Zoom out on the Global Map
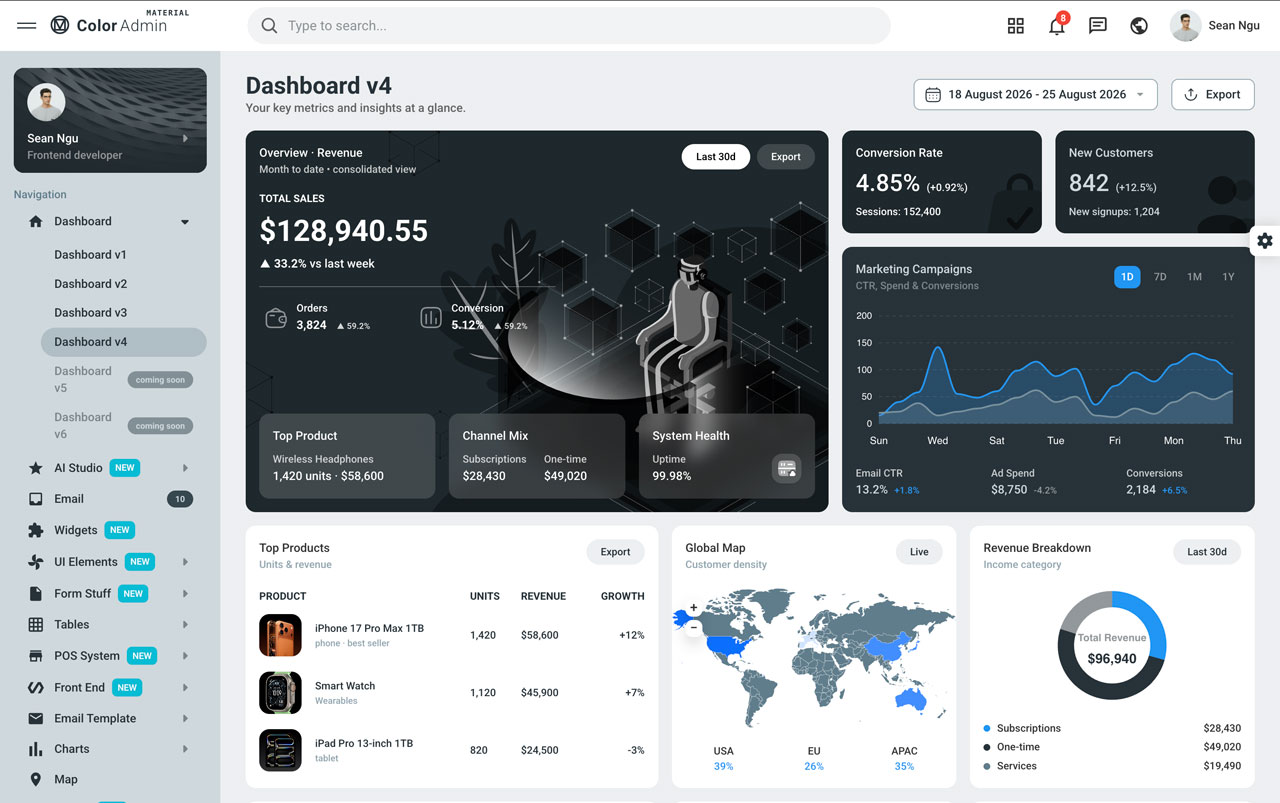Screen dimensions: 1280x803 694,628
